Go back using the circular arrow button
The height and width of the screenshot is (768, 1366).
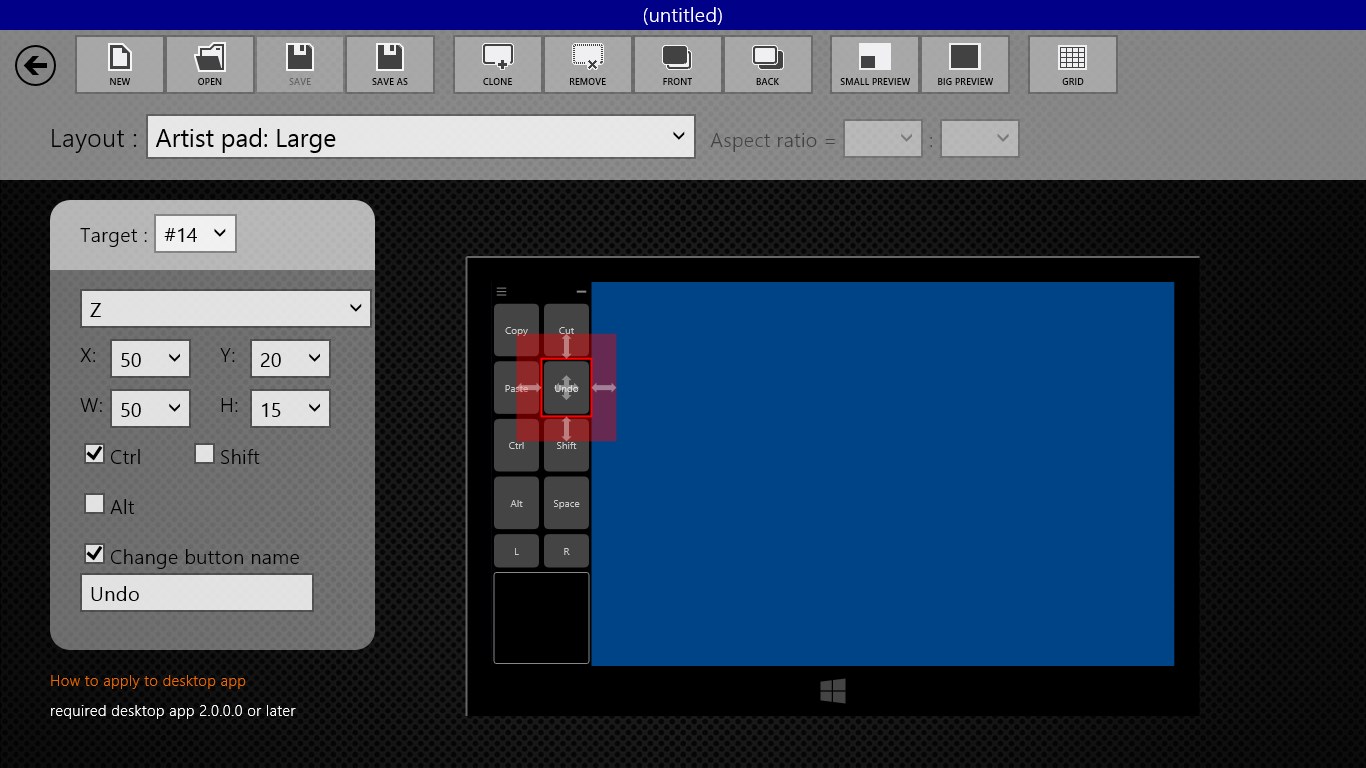pyautogui.click(x=35, y=66)
